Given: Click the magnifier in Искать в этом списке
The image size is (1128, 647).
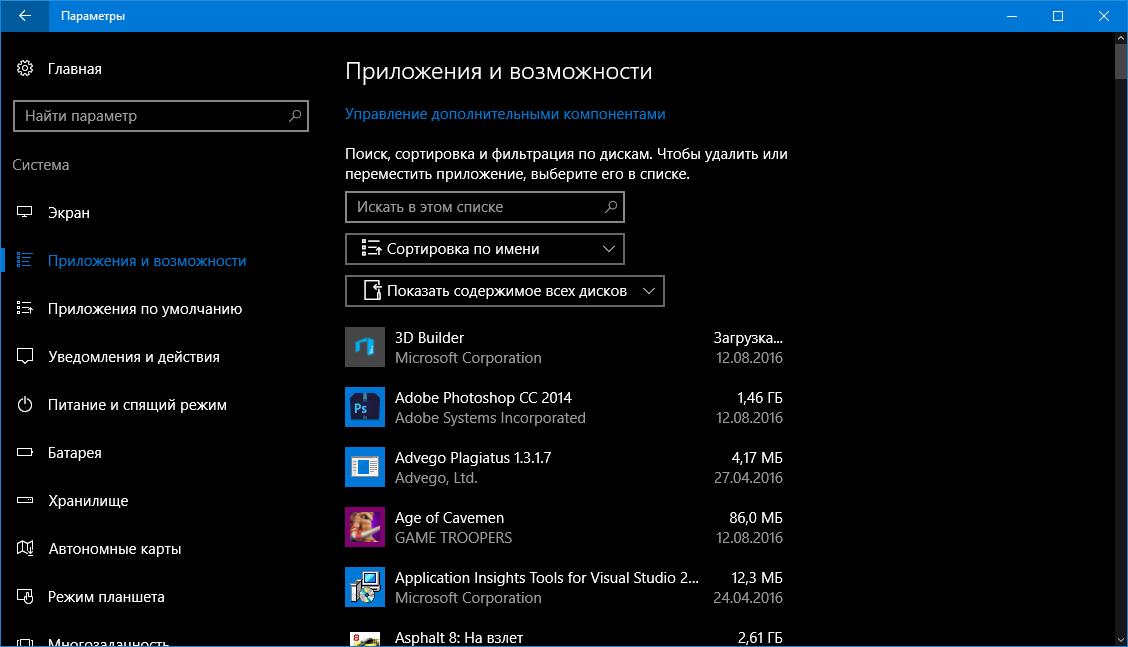Looking at the screenshot, I should click(611, 207).
